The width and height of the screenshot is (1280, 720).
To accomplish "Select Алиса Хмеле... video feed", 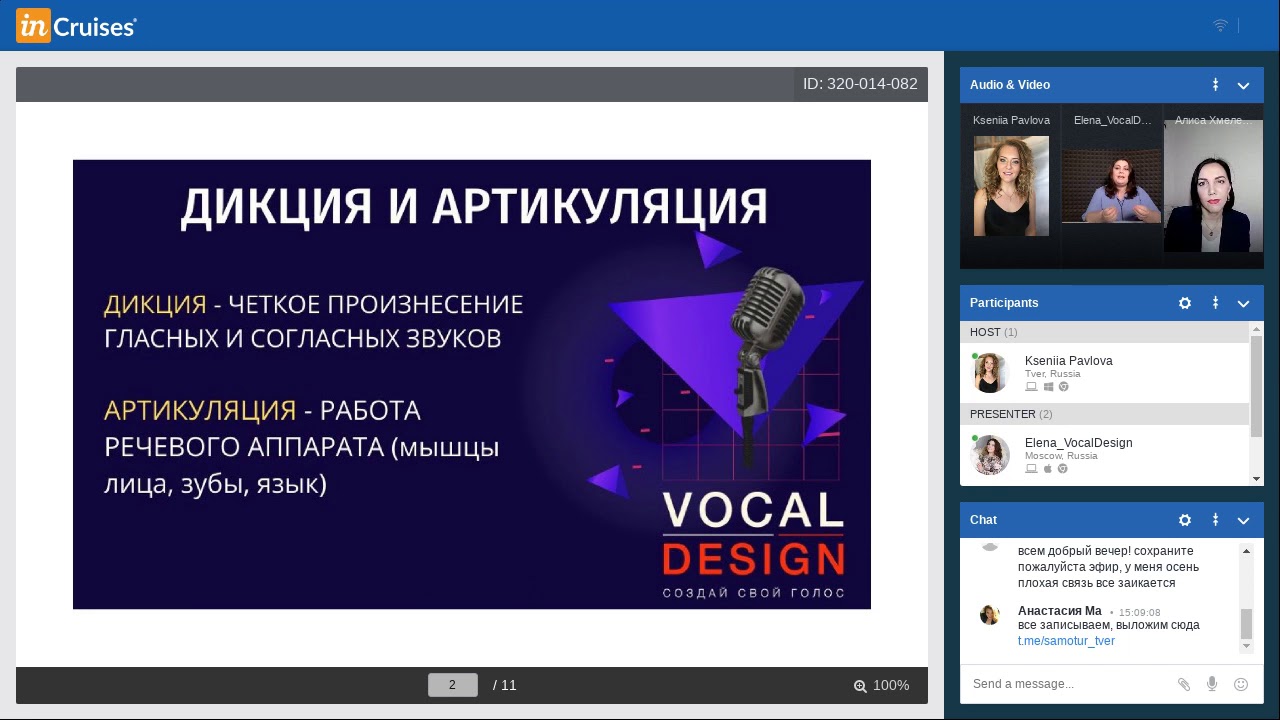I will 1213,186.
